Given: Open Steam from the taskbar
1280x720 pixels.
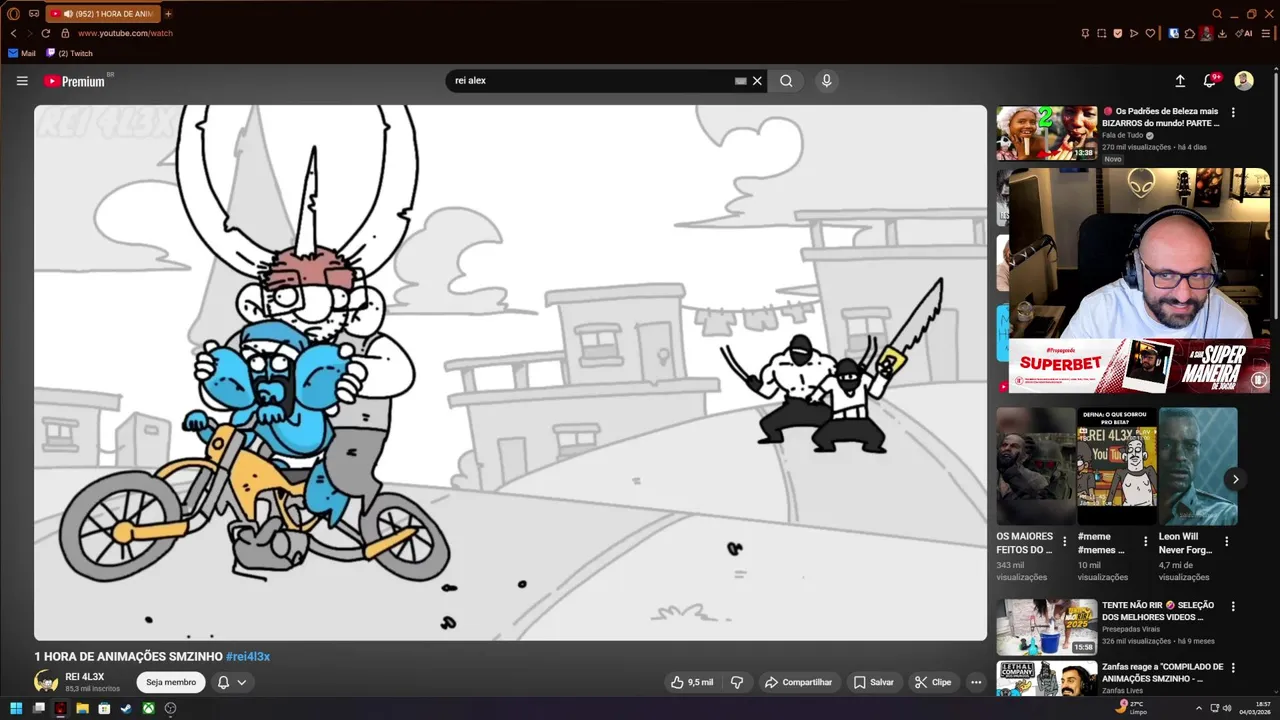Looking at the screenshot, I should click(126, 708).
